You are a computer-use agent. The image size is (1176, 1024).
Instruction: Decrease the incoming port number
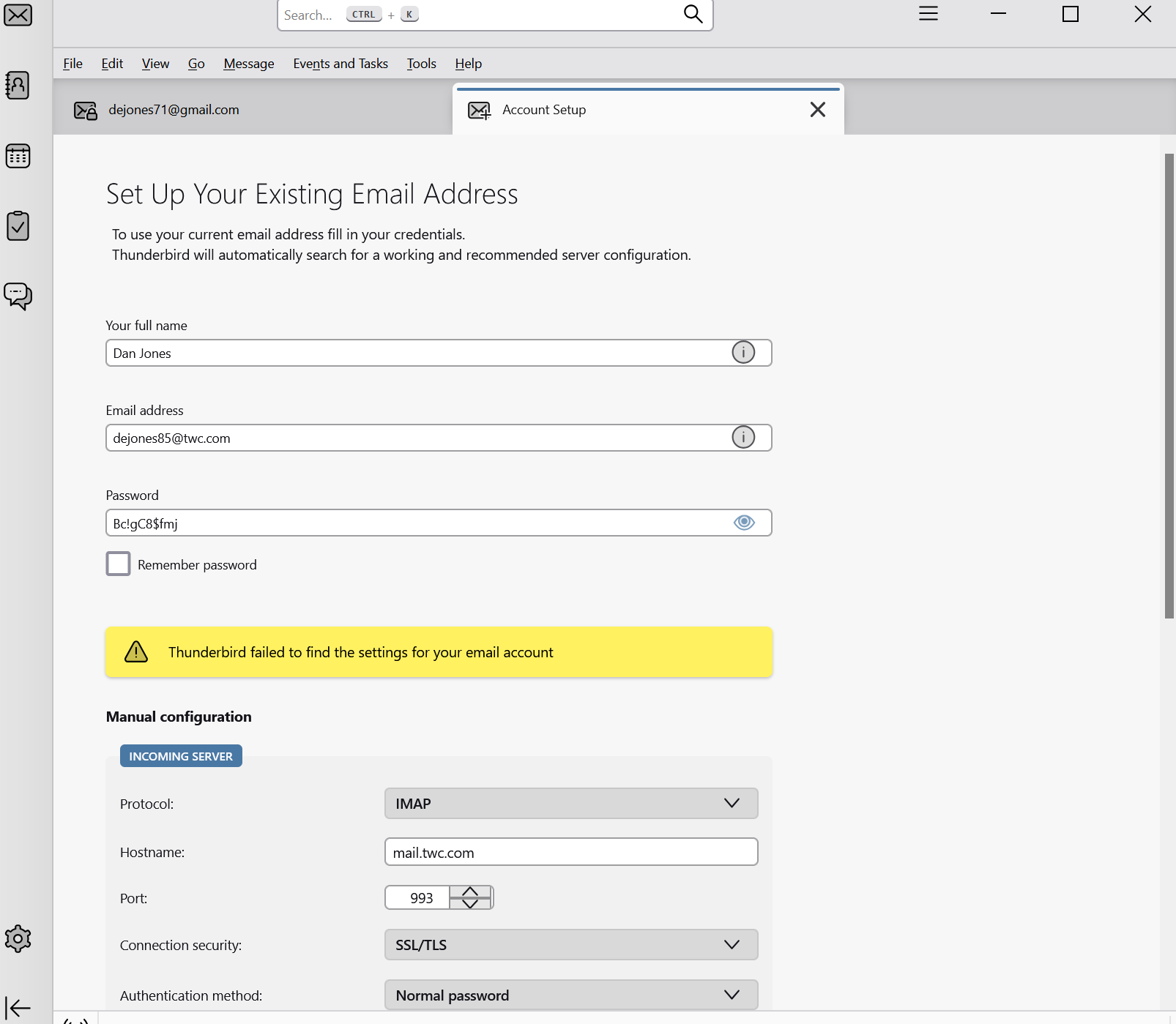(x=470, y=903)
